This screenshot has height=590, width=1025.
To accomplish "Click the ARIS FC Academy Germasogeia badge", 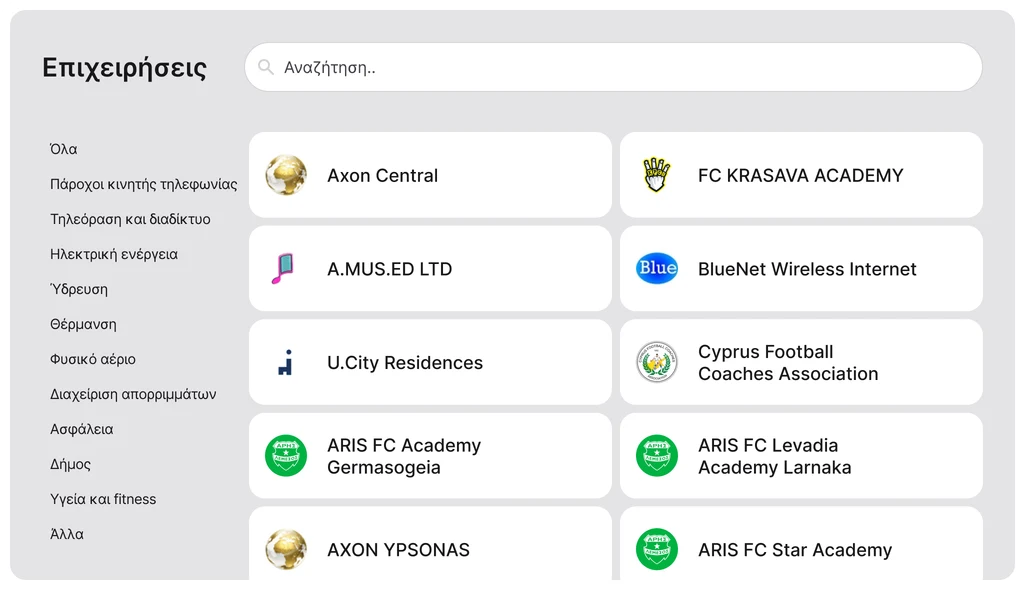I will point(286,456).
